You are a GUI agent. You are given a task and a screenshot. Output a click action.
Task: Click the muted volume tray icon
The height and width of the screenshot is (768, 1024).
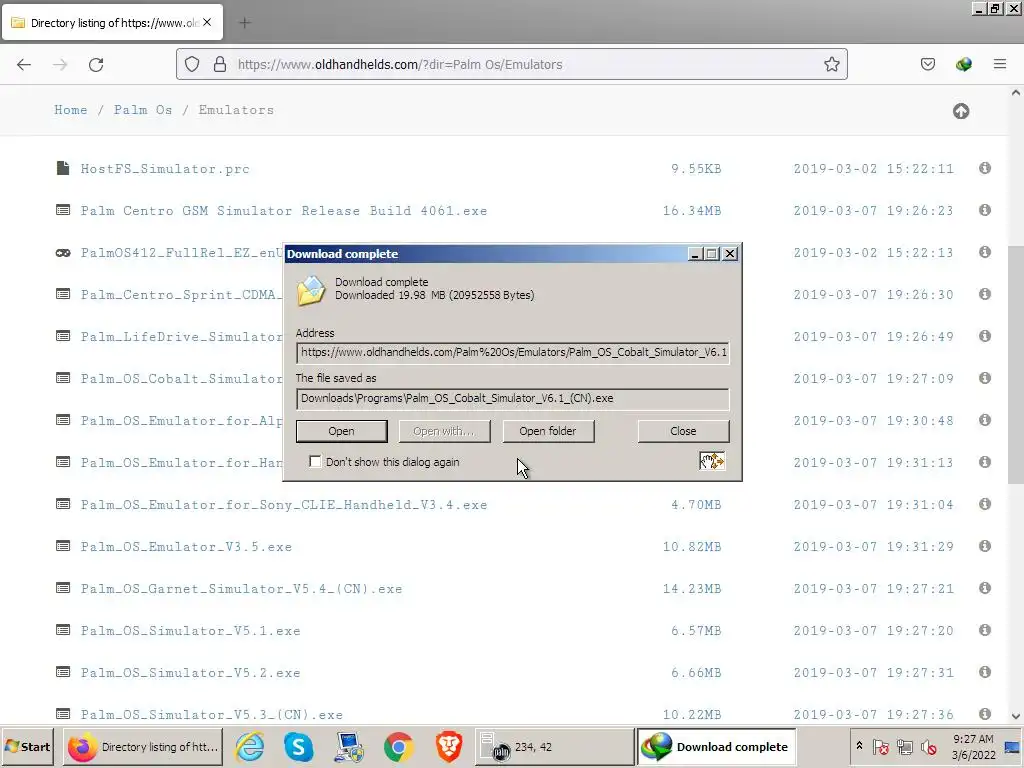[x=928, y=746]
